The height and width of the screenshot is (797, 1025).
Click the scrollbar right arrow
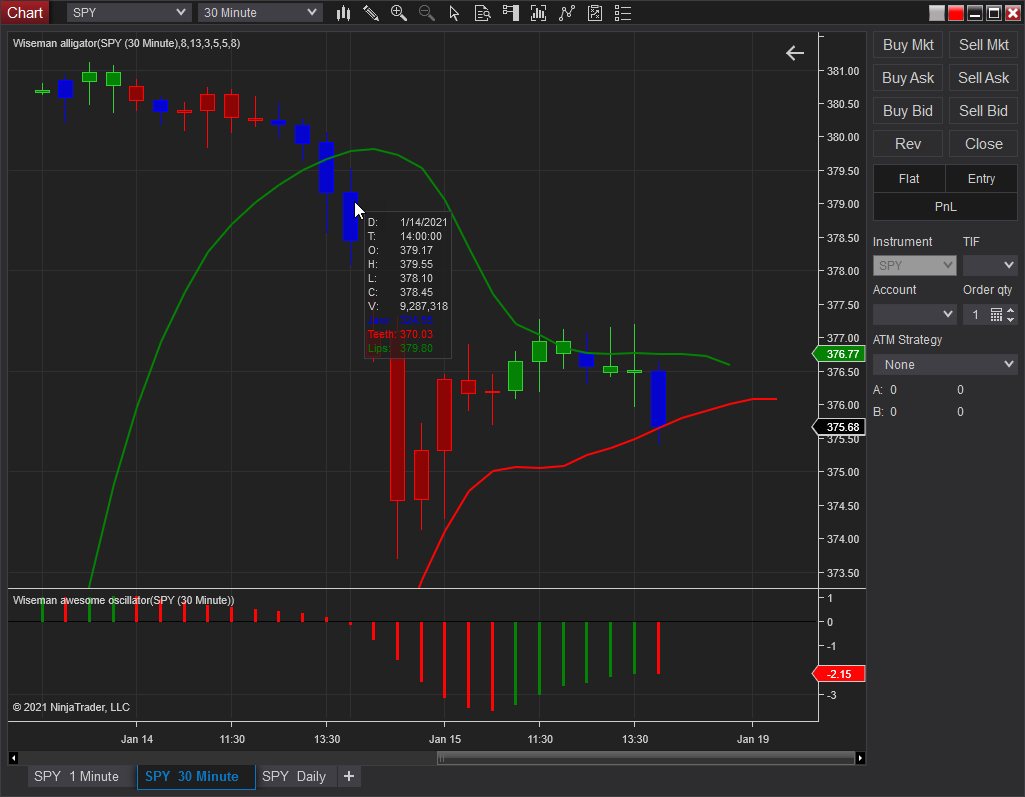(x=860, y=758)
